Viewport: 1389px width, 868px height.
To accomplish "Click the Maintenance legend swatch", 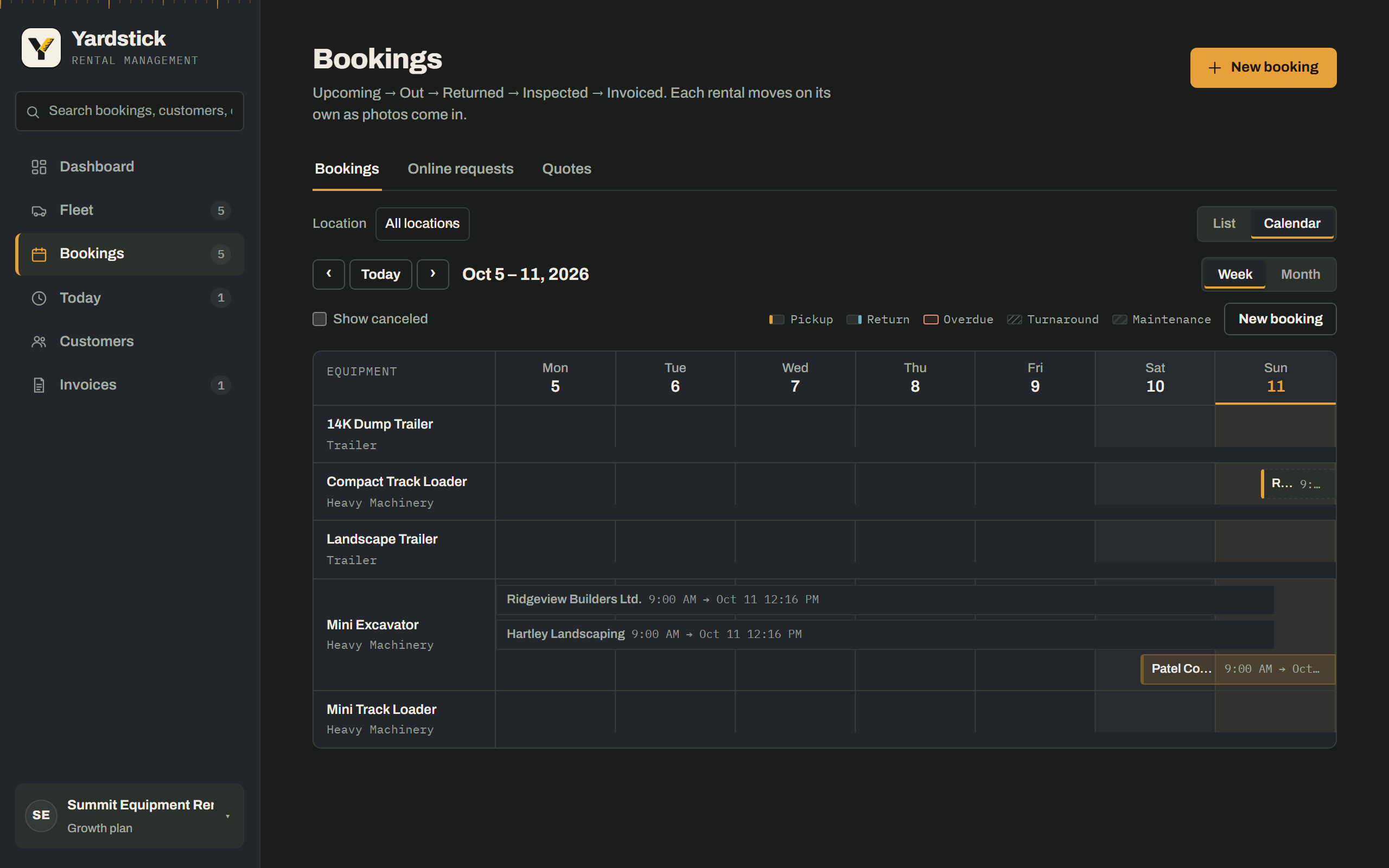I will [x=1119, y=320].
